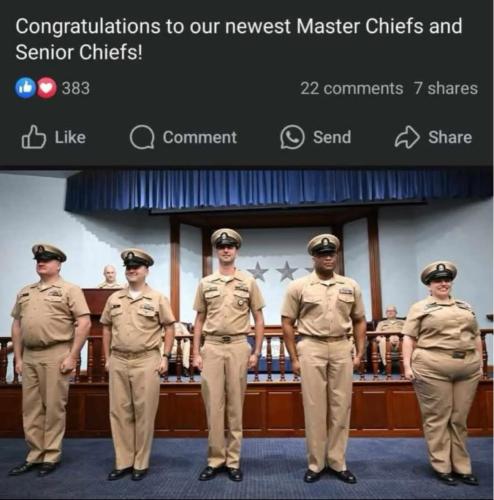This screenshot has height=500, width=494.
Task: Click the leftmost chief in photo
Action: pyautogui.click(x=50, y=359)
